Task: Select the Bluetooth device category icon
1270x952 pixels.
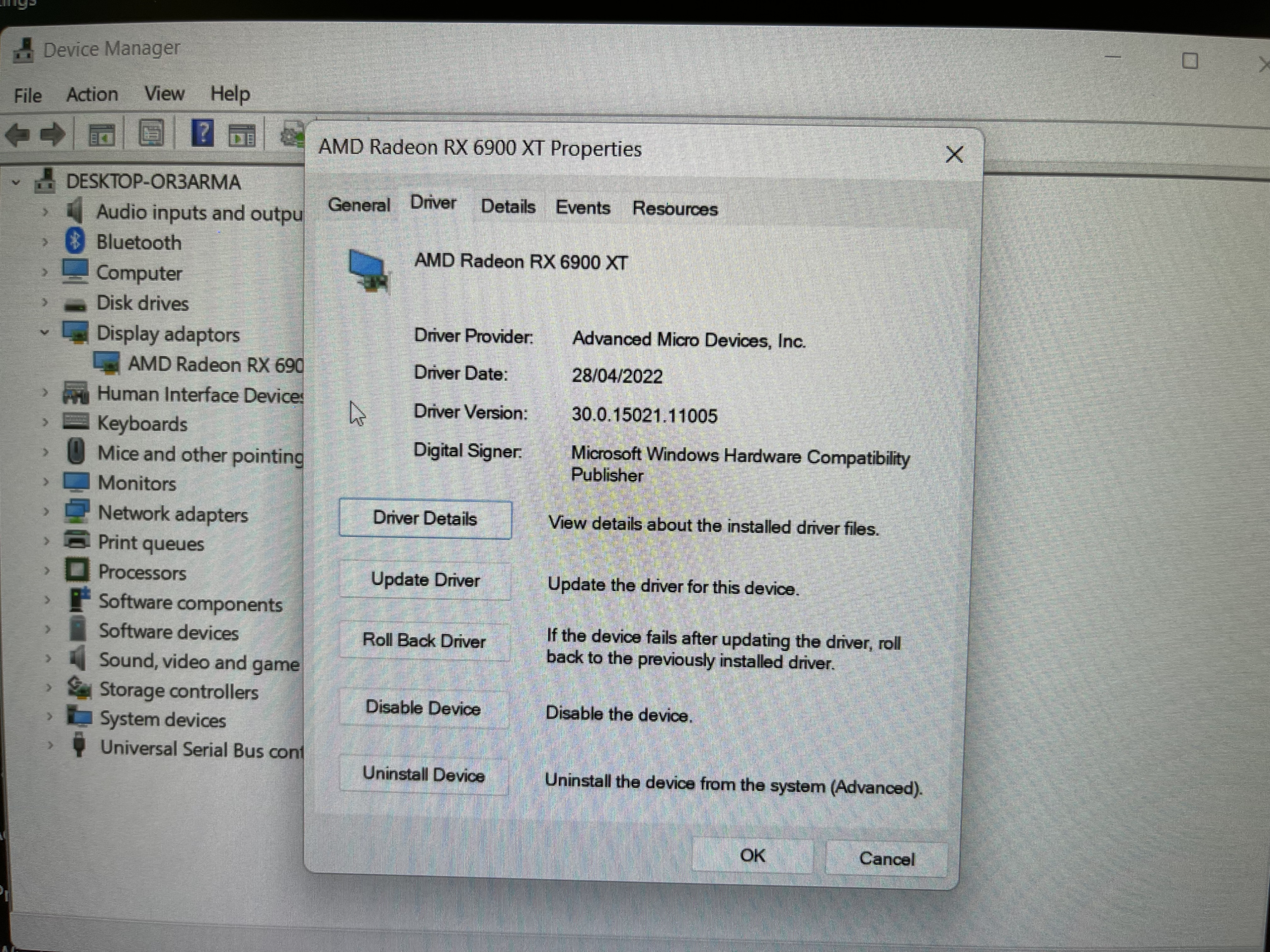Action: tap(75, 241)
